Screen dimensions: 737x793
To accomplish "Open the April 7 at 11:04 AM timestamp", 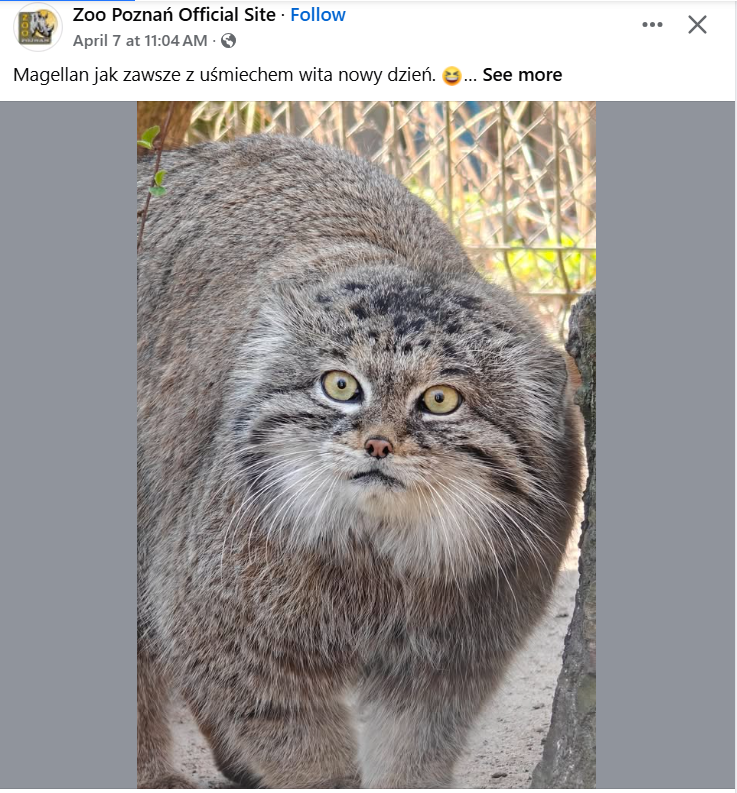I will coord(140,40).
